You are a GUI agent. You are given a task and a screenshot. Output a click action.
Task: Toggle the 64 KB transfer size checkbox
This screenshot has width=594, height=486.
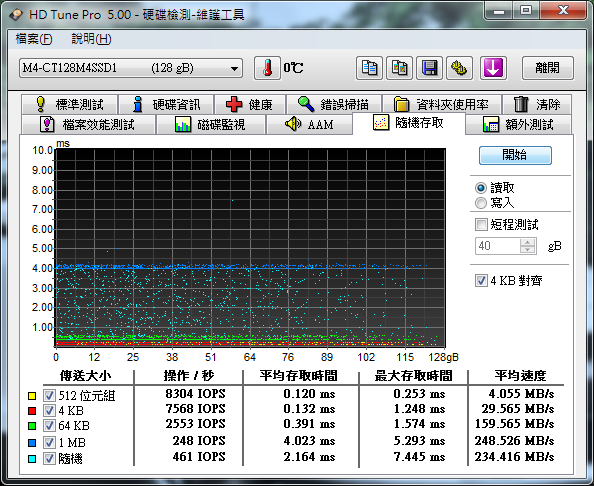coord(49,426)
